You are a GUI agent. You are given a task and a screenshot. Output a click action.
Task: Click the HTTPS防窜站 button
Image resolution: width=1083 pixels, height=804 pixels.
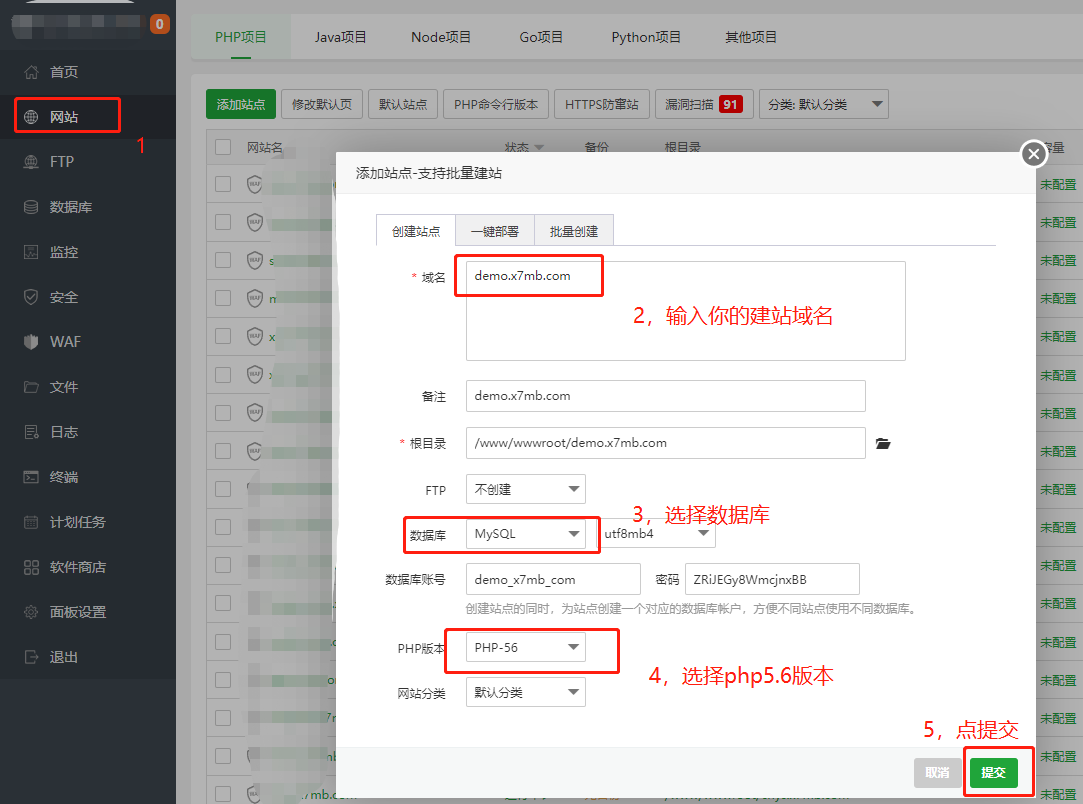coord(602,104)
